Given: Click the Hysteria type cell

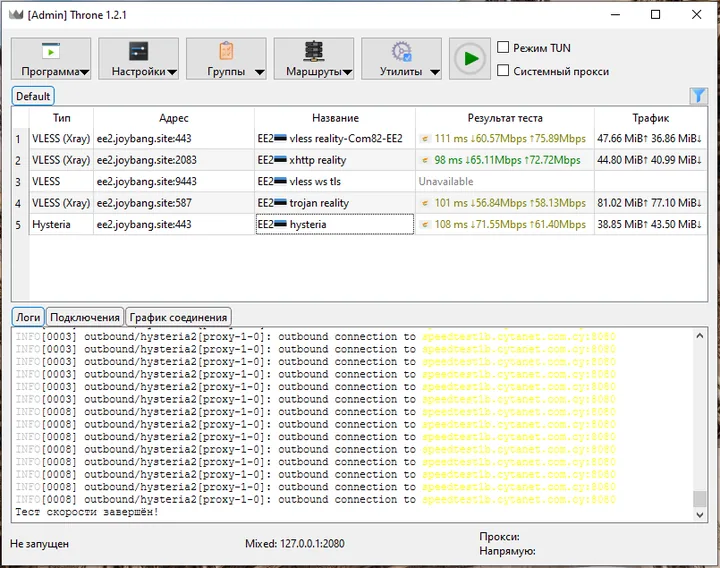Looking at the screenshot, I should 62,225.
